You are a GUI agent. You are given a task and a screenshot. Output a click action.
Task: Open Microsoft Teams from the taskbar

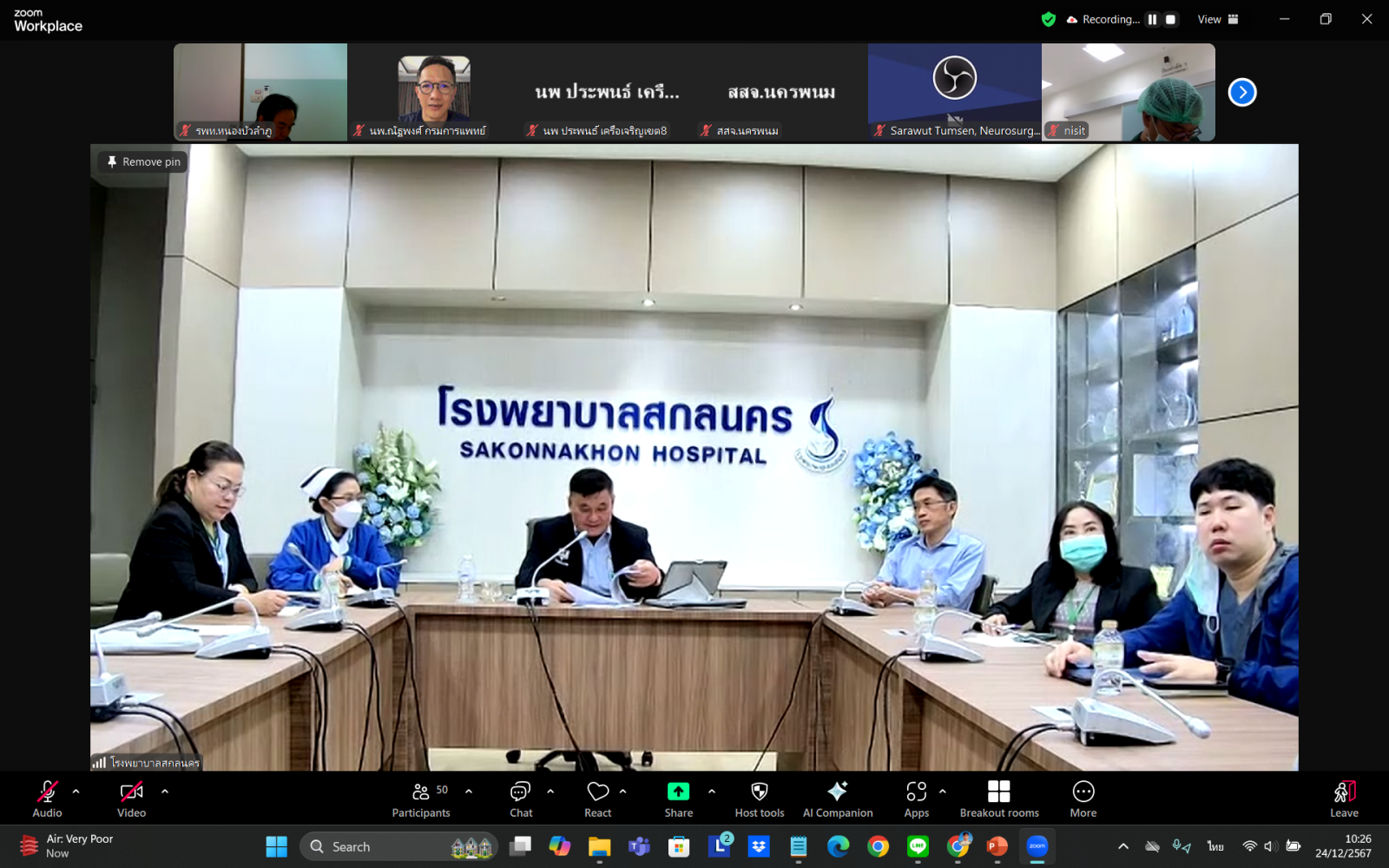coord(639,846)
